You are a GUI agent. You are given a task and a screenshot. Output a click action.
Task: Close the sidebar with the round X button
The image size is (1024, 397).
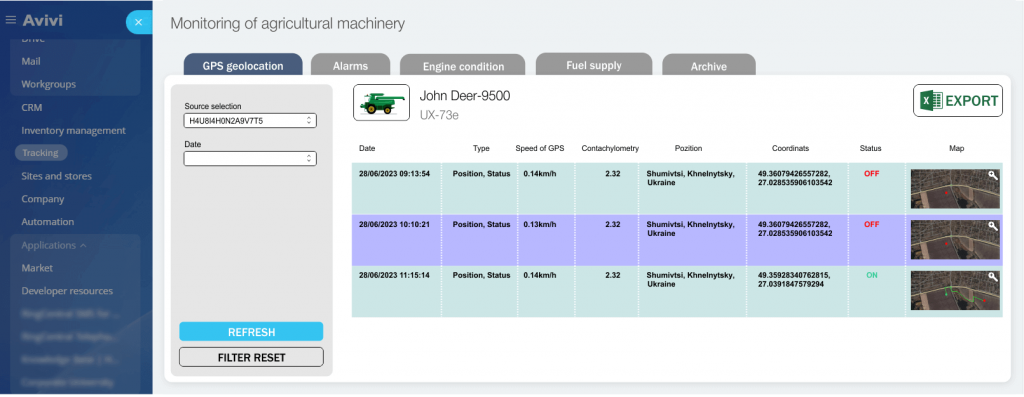138,22
